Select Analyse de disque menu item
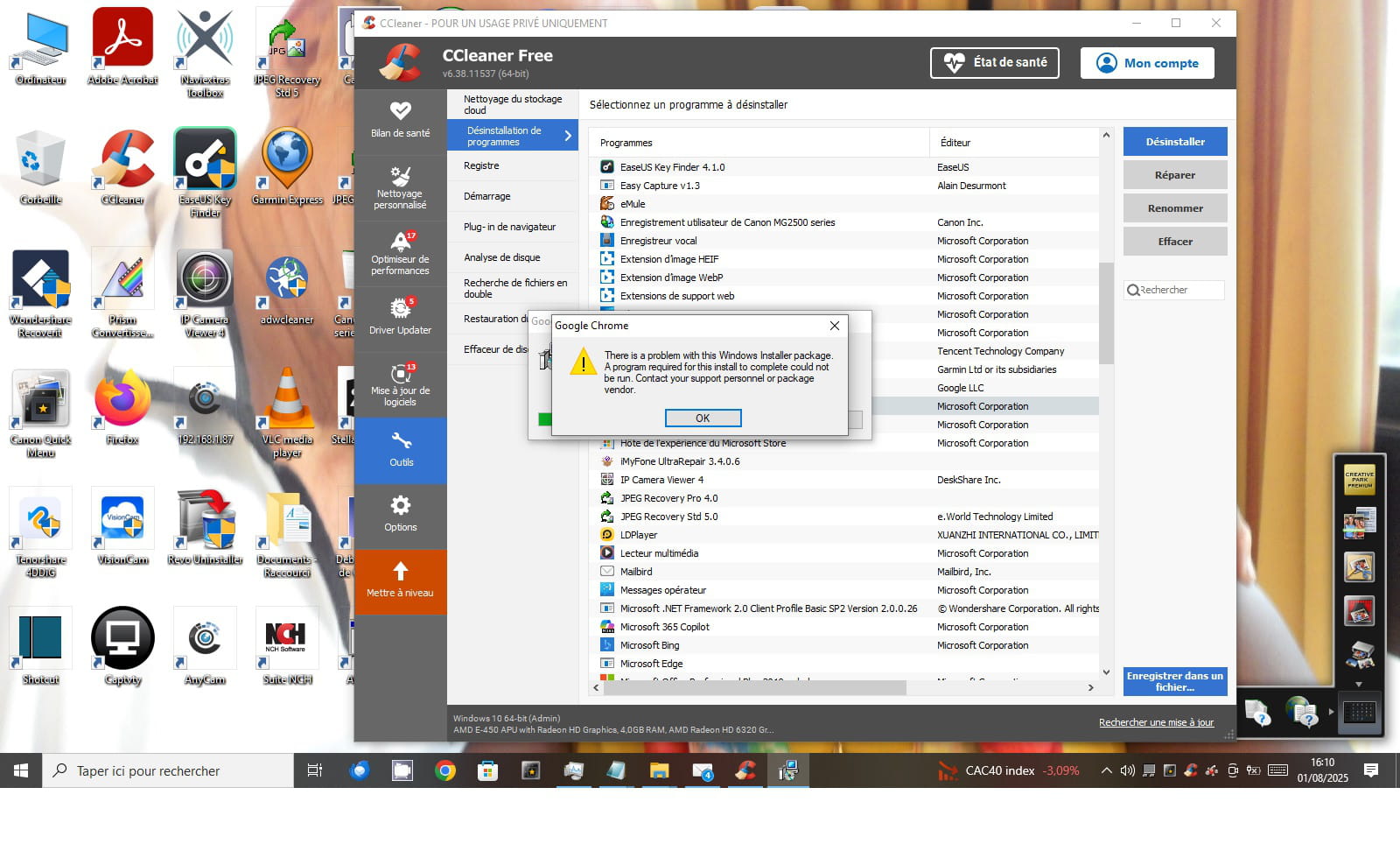 pos(513,257)
